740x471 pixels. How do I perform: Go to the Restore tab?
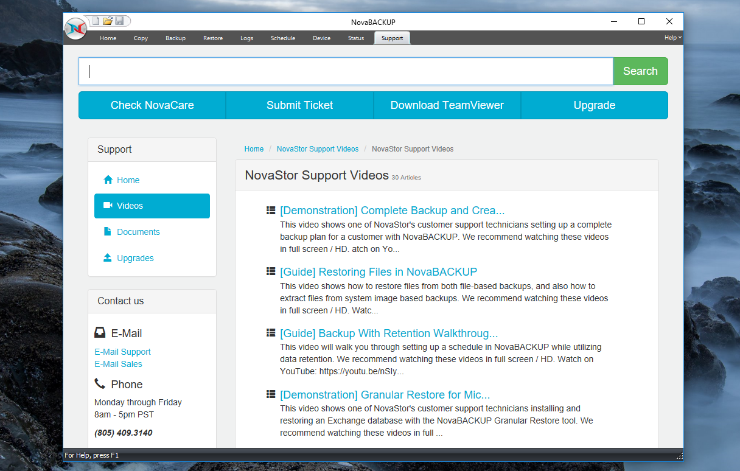(213, 38)
